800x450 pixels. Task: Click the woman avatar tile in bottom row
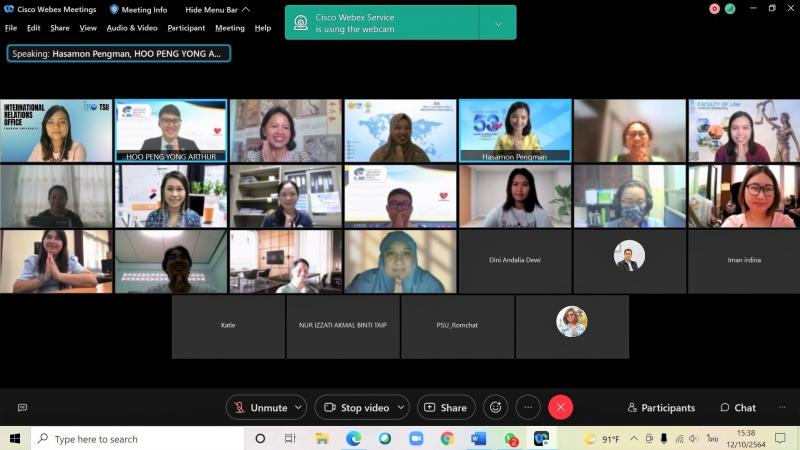tap(572, 327)
